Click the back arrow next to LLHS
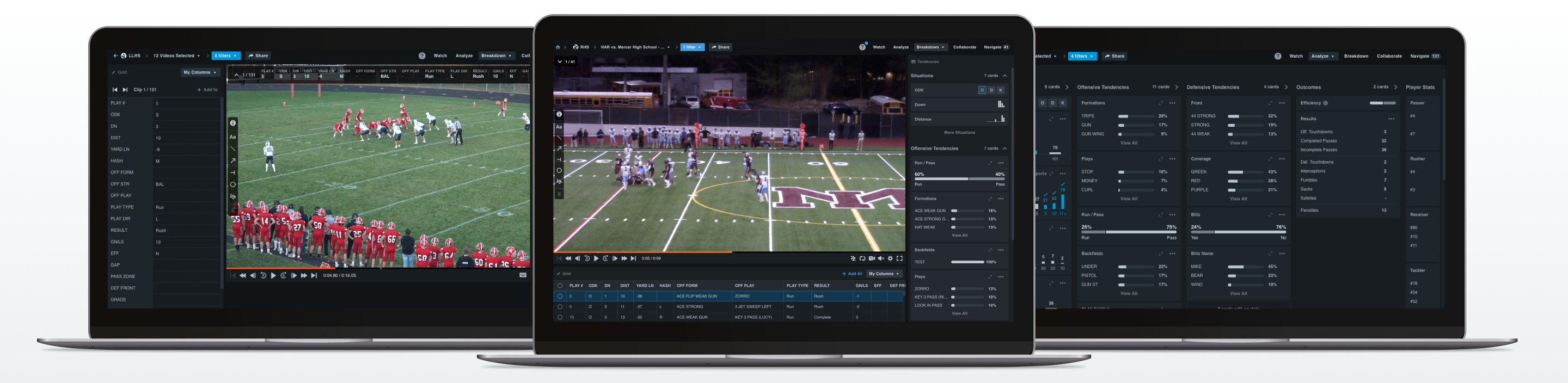 point(115,56)
